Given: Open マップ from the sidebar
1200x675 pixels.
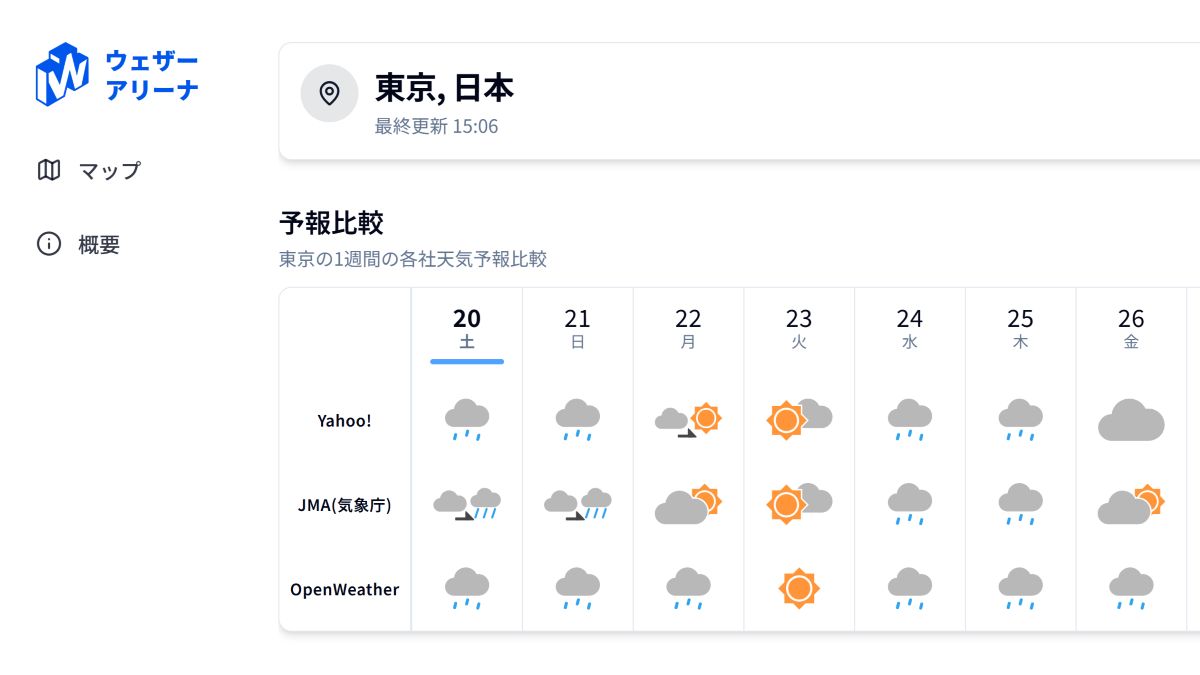Looking at the screenshot, I should [110, 171].
